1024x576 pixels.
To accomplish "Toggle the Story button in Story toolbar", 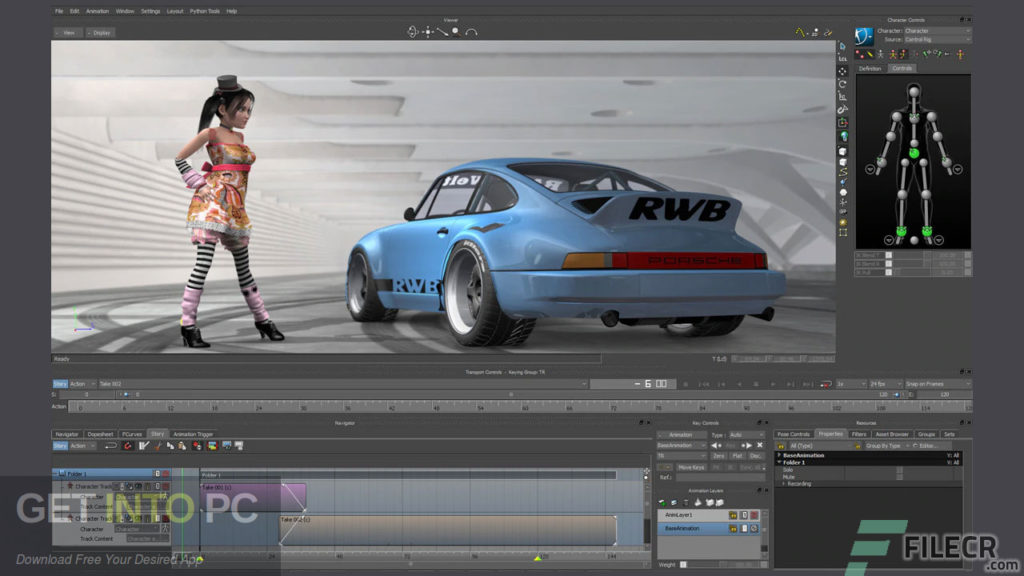I will coord(60,445).
